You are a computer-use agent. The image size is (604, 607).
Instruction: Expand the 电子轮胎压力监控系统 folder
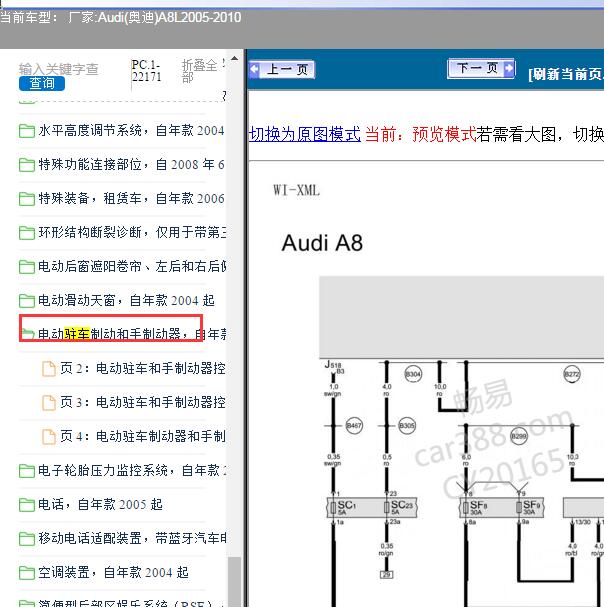coord(27,470)
